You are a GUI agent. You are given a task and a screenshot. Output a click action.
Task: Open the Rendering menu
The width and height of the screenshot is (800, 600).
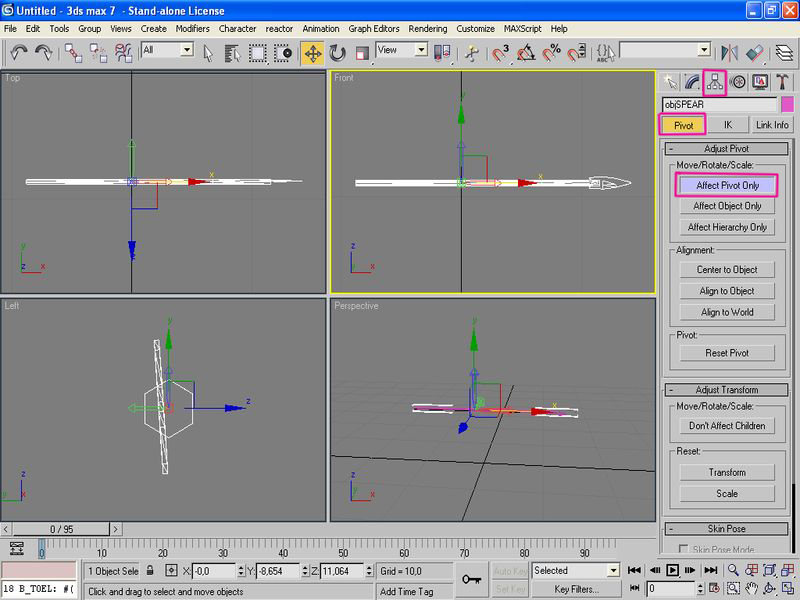[428, 29]
